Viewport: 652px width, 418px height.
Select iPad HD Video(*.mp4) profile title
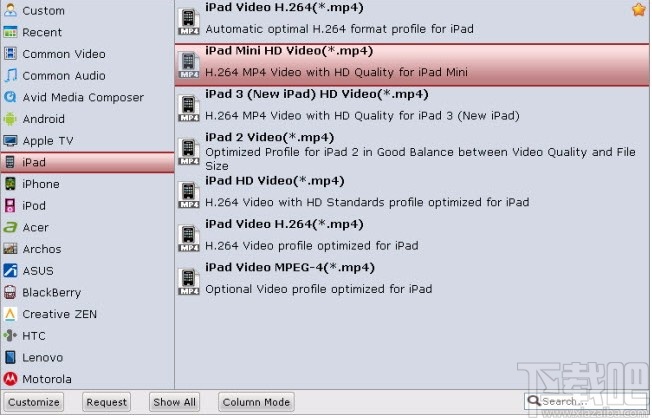tap(274, 181)
